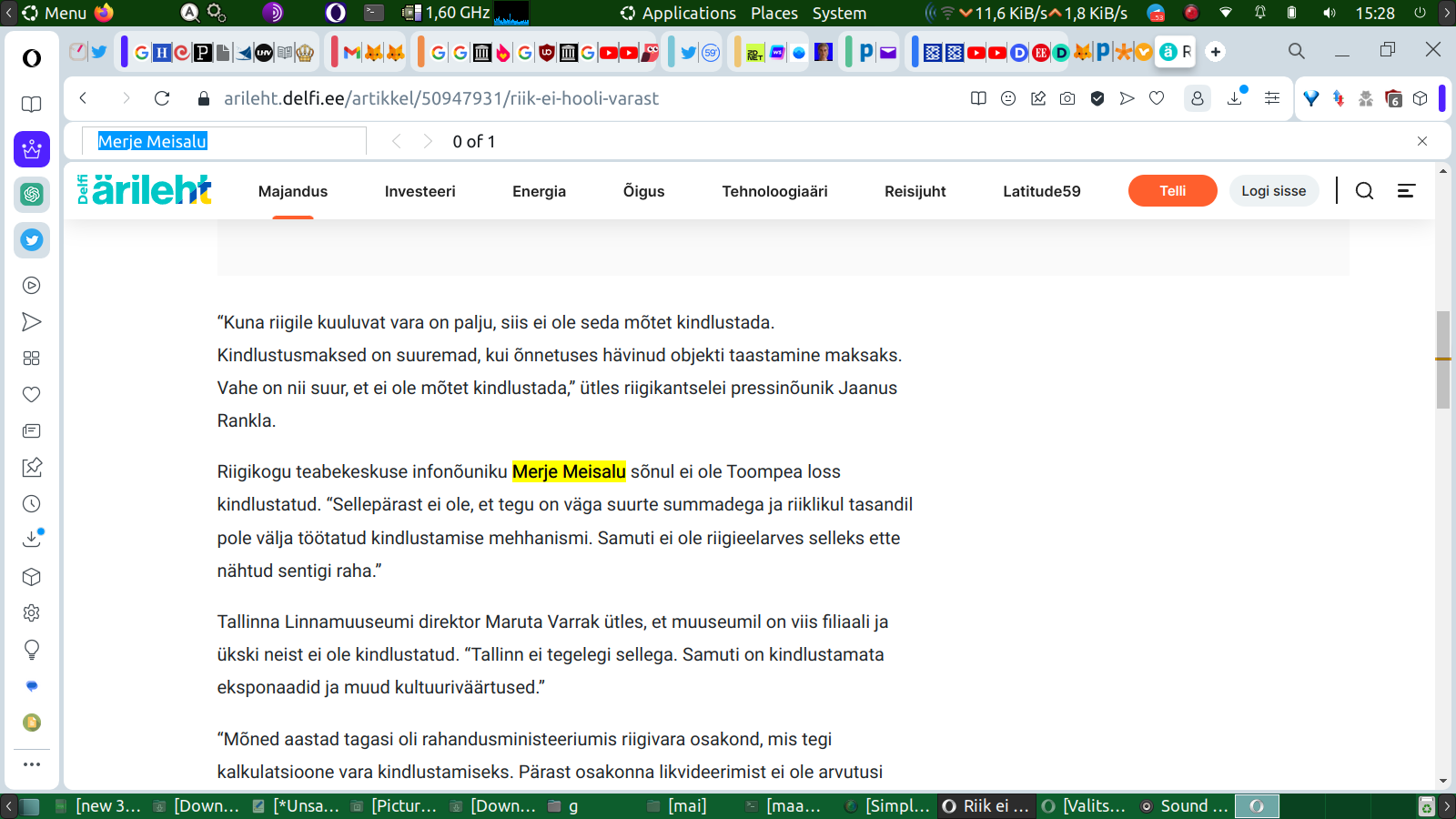Open the system Menu button
1456x819 pixels.
tap(55, 13)
